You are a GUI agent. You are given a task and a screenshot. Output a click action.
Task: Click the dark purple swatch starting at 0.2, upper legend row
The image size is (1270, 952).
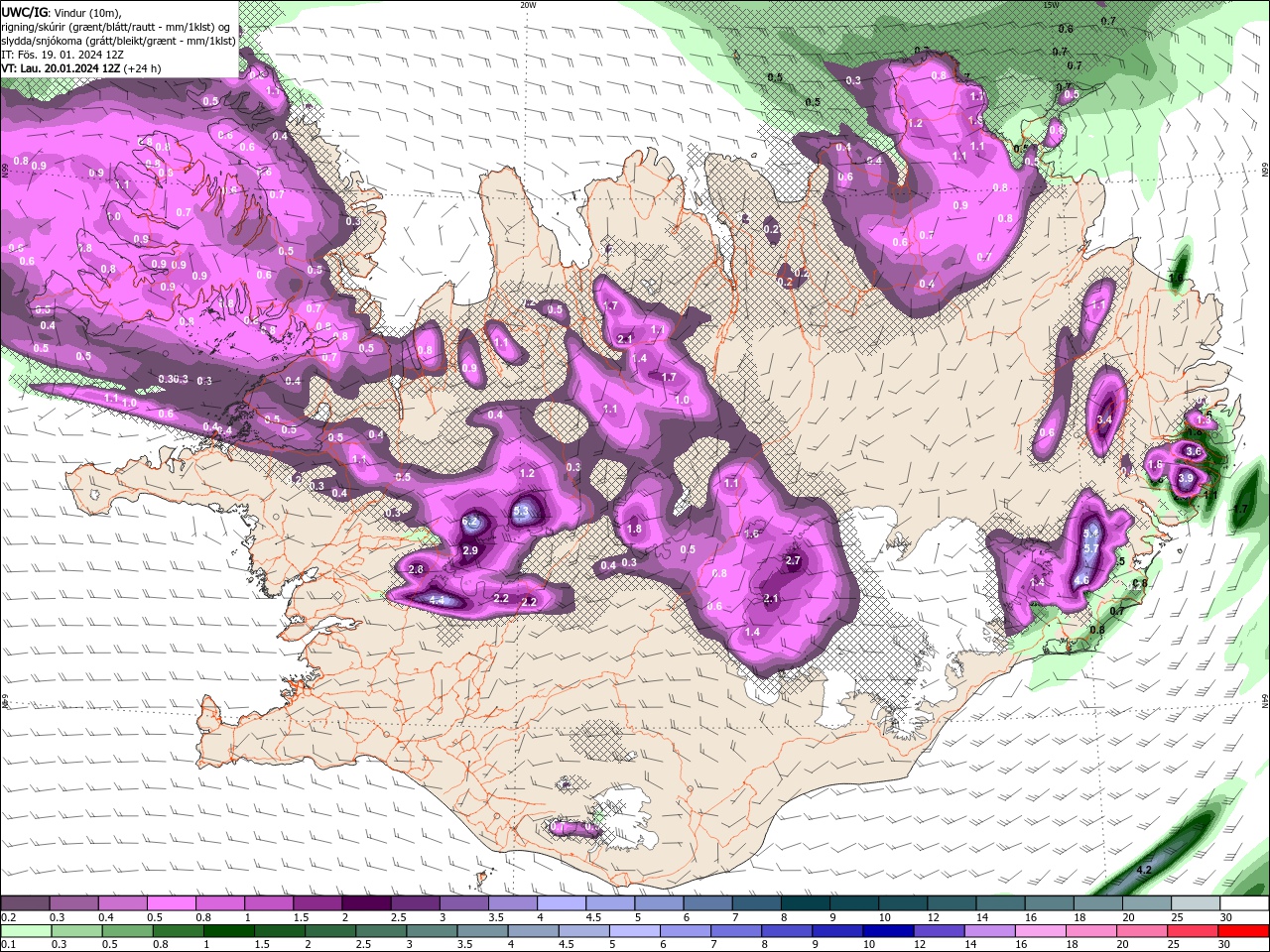(25, 903)
